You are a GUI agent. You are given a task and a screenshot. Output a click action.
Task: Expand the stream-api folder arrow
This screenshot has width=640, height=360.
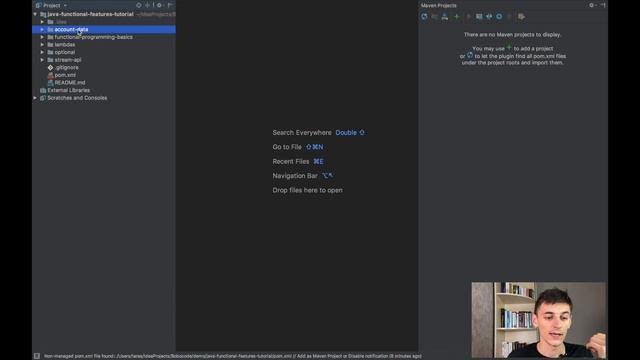click(x=42, y=60)
